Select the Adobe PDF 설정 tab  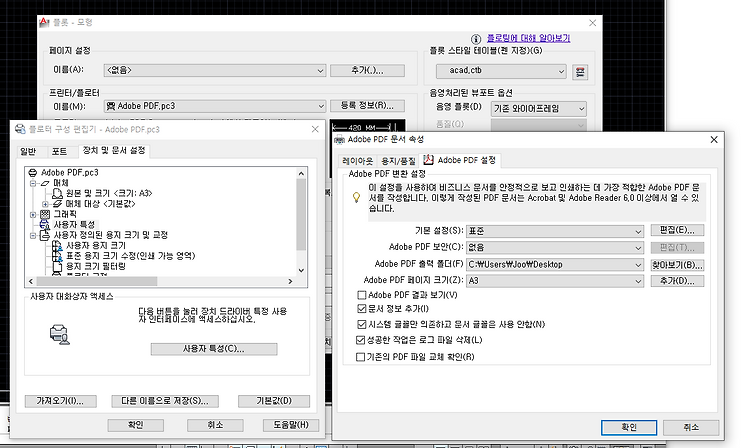(460, 160)
